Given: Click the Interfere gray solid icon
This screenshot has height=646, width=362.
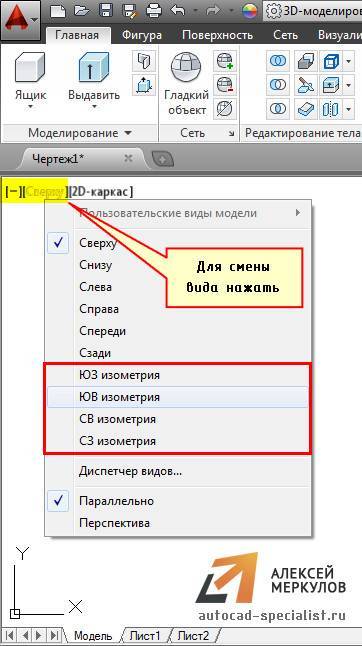Looking at the screenshot, I should point(305,62).
